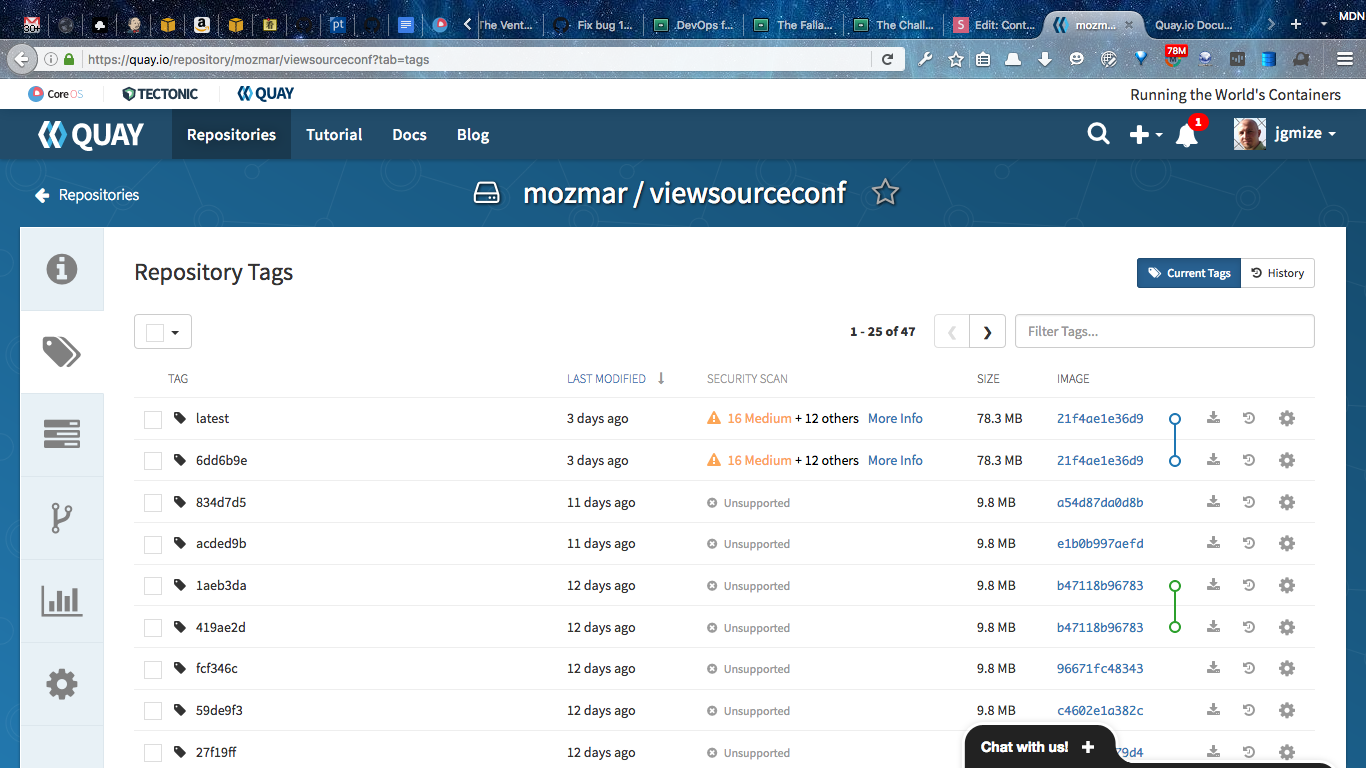Click the Filter Tags input field

click(1165, 332)
